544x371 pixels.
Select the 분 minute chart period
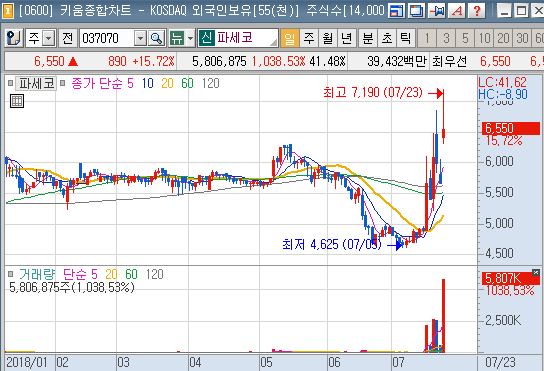[368, 38]
